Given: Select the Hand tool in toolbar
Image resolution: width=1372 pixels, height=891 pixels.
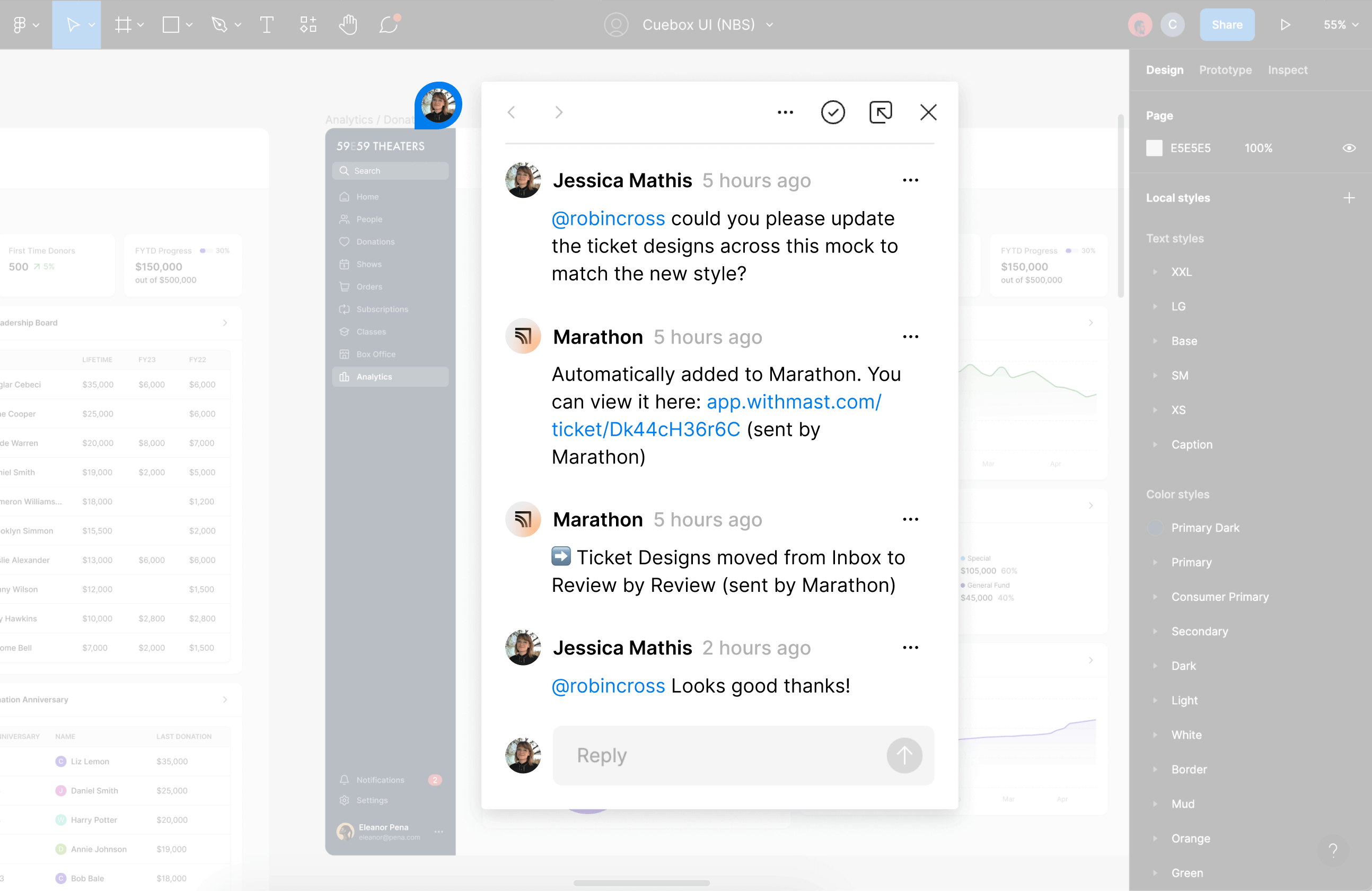Looking at the screenshot, I should tap(348, 24).
